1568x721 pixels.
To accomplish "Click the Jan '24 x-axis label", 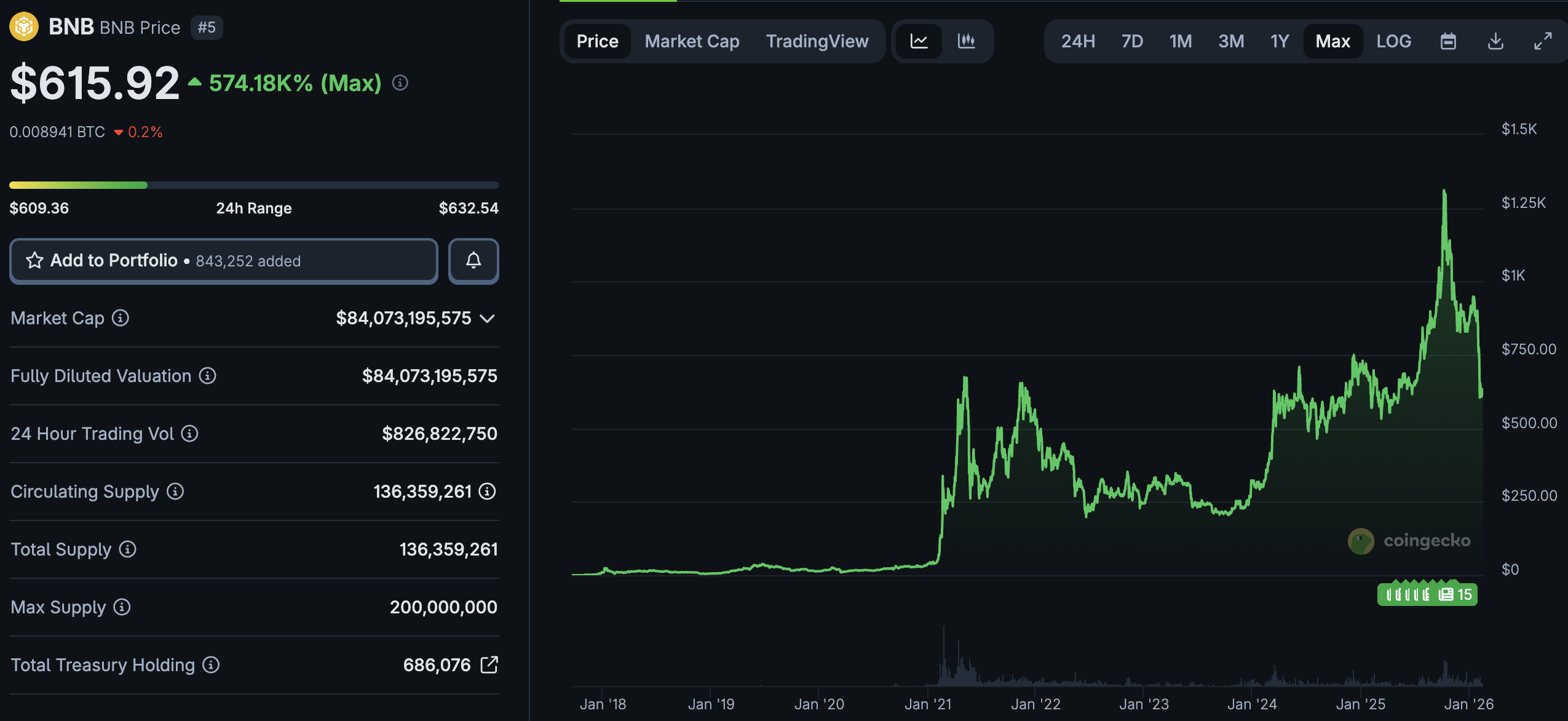I will coord(1252,704).
